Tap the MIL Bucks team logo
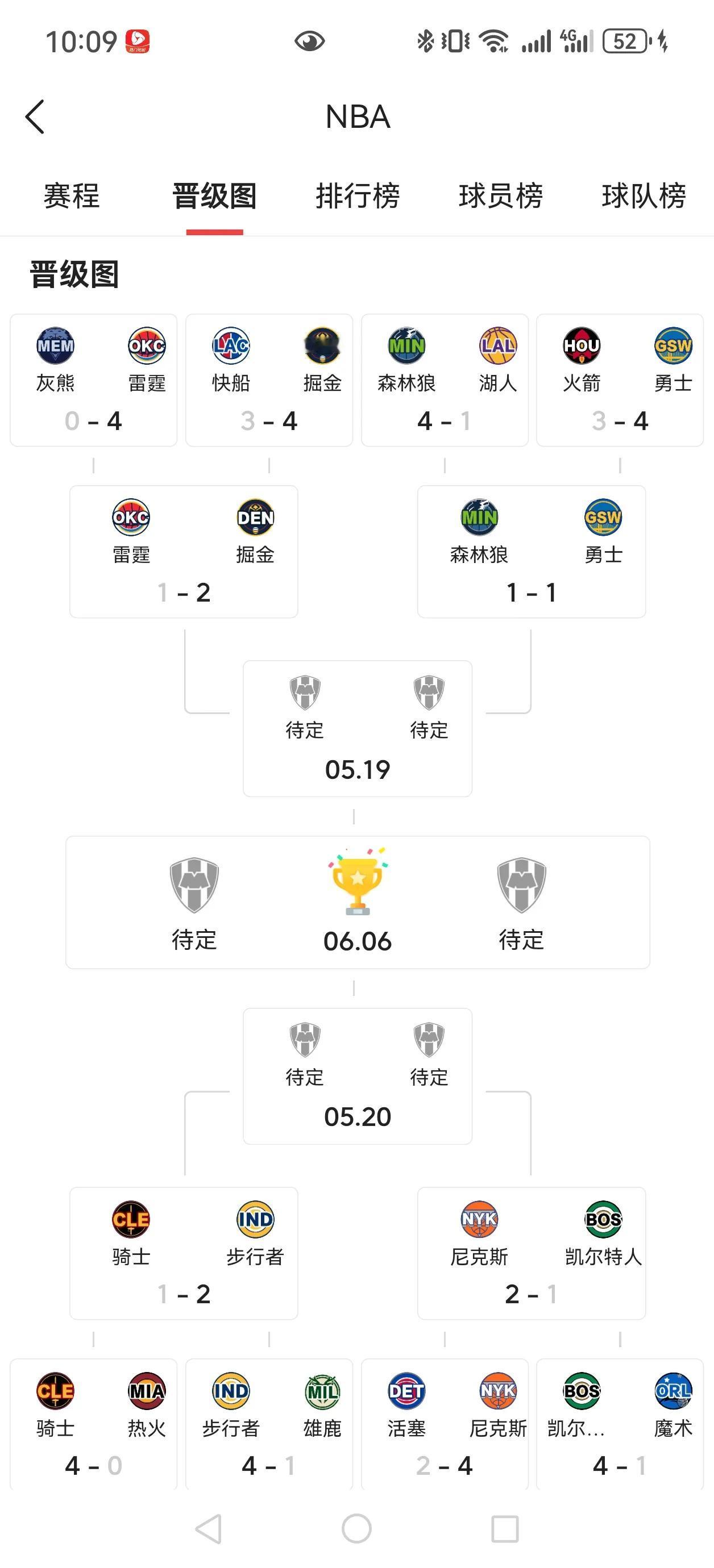This screenshot has width=714, height=1568. [x=322, y=1391]
